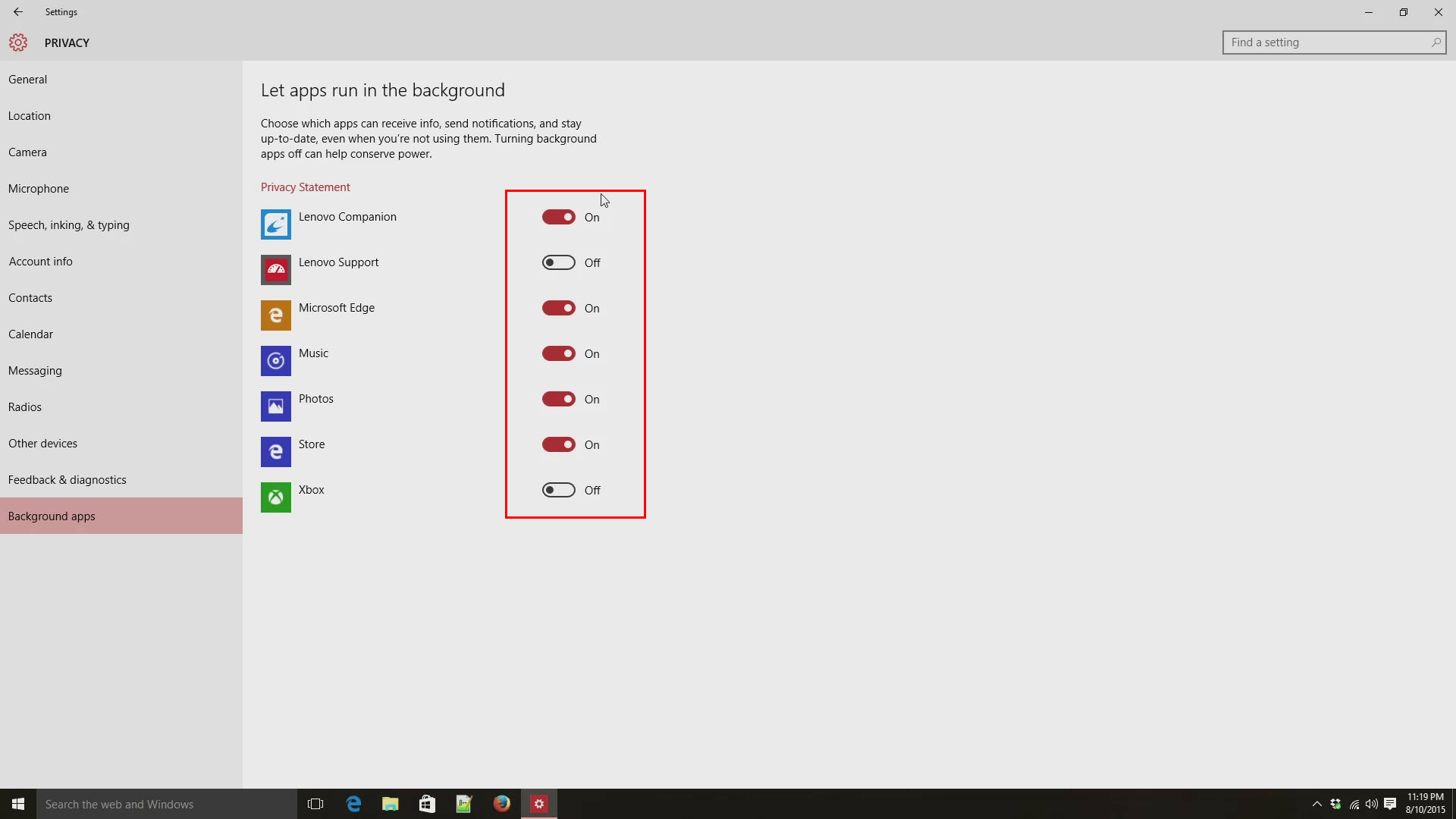Click the Search the web and Windows box

(x=167, y=804)
